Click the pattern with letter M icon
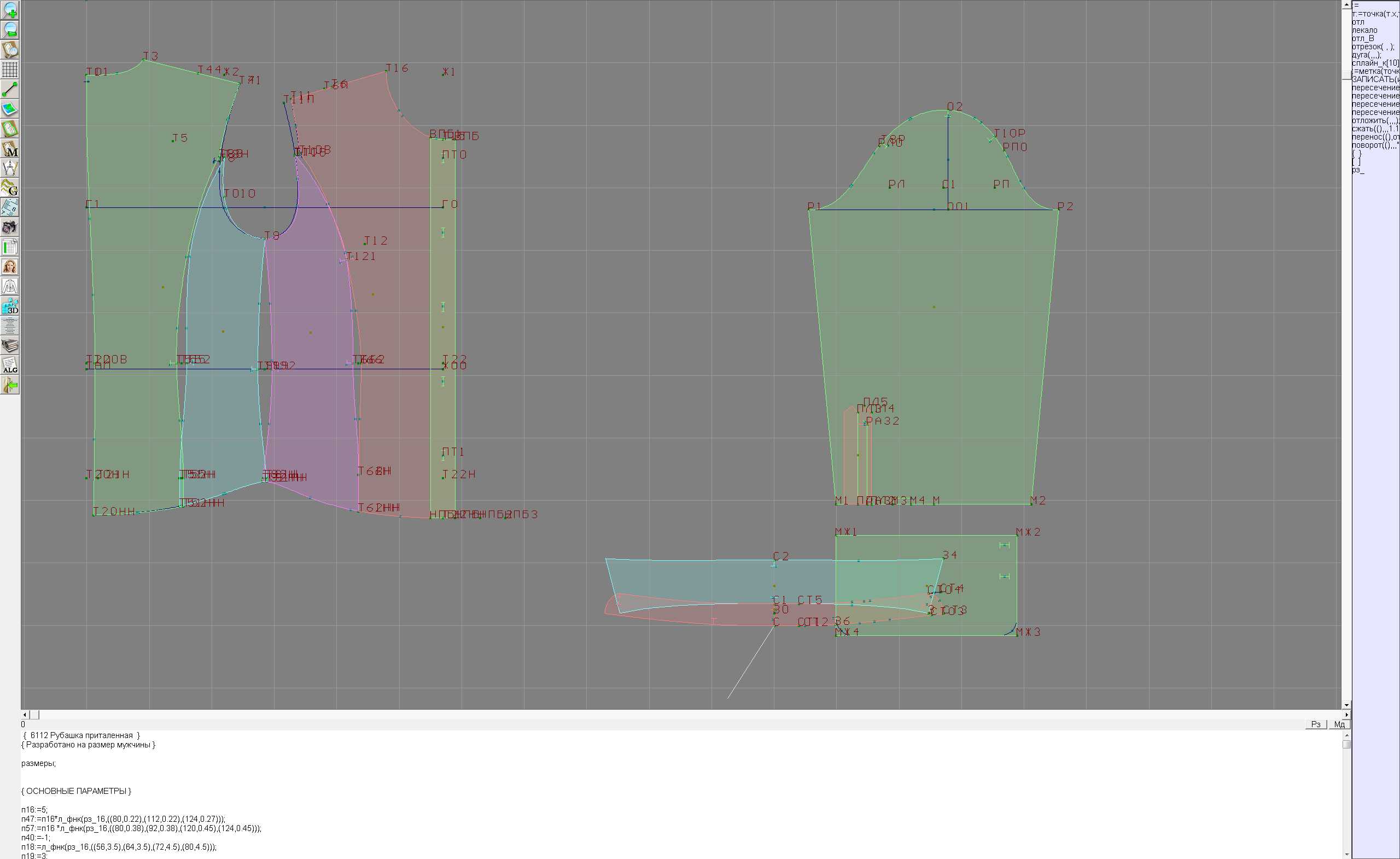This screenshot has height=859, width=1400. click(10, 148)
